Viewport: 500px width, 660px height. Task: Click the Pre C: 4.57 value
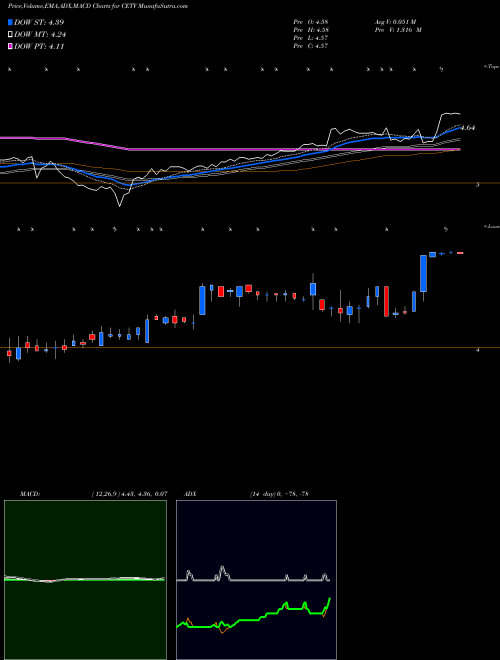coord(311,46)
